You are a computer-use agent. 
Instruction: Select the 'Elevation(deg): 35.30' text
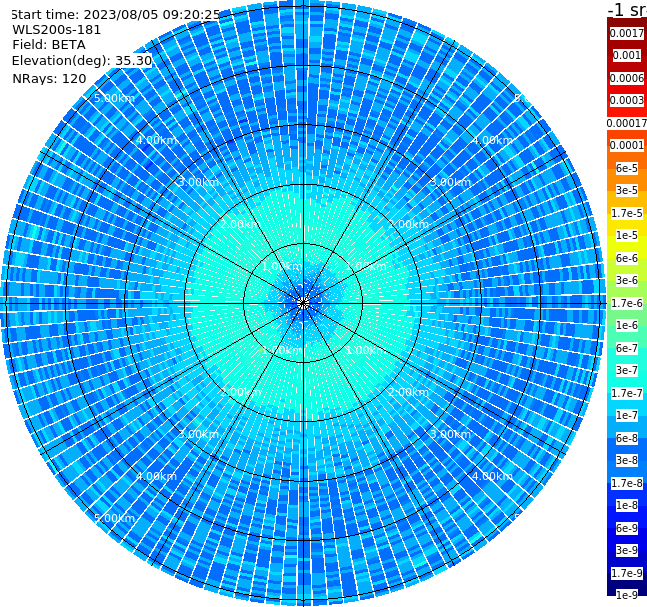(82, 61)
